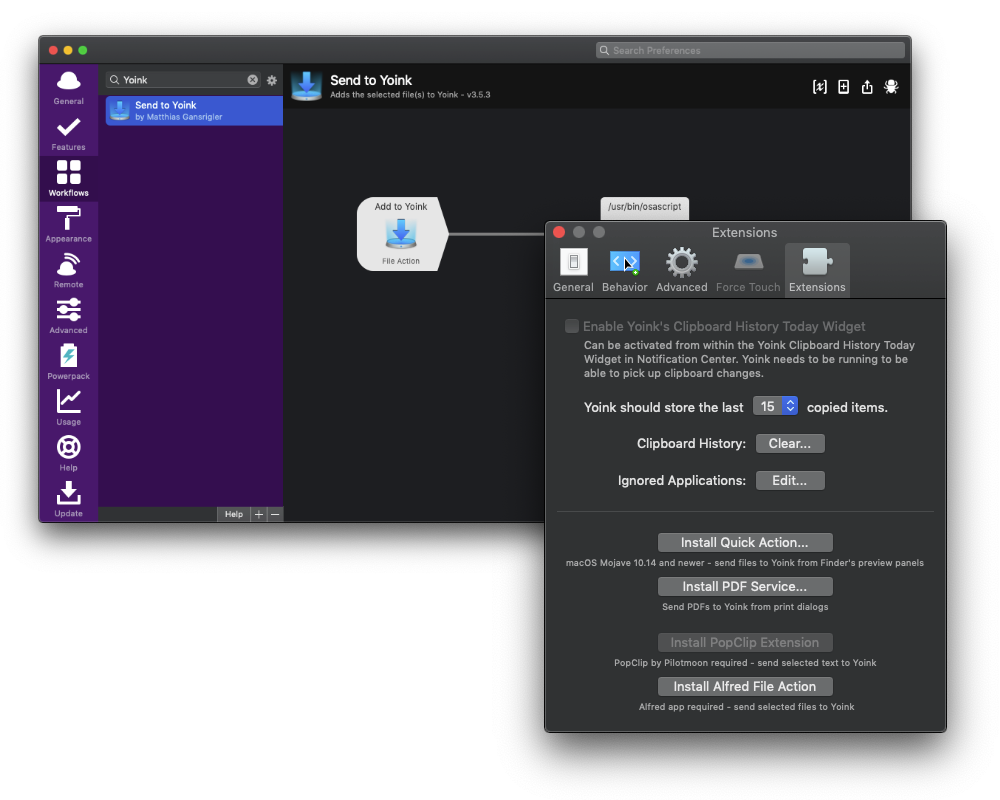The image size is (1000, 800).
Task: Open Alfred Remote section
Action: pyautogui.click(x=68, y=270)
